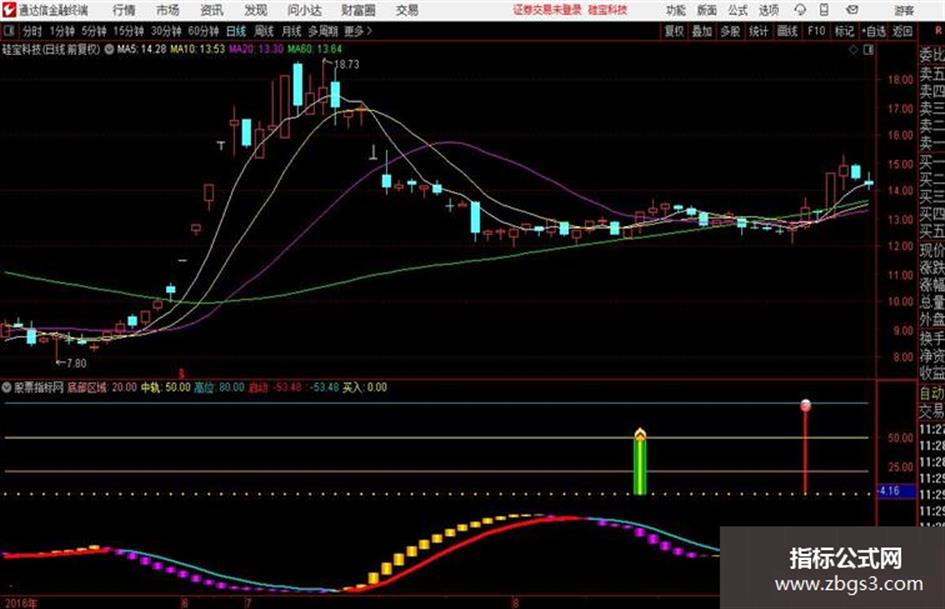The width and height of the screenshot is (945, 609).
Task: Expand the main chart indicator dropdown beside 硅宝科技(日线 前复权)
Action: tap(109, 49)
